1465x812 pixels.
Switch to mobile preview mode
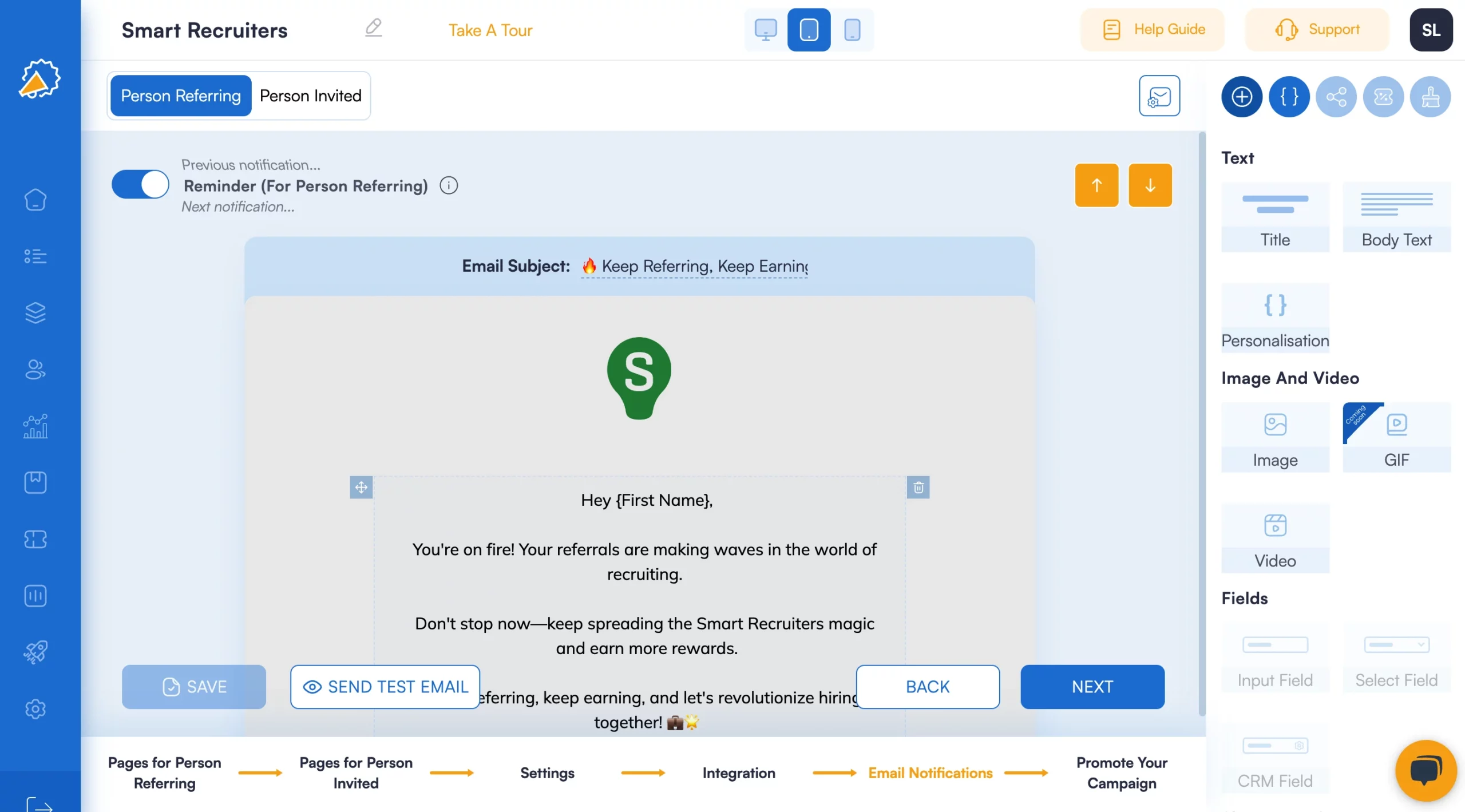coord(852,30)
